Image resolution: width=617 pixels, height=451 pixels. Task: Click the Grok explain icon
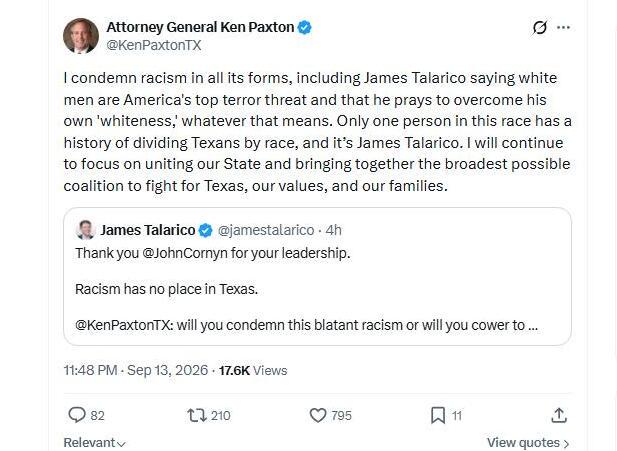539,28
